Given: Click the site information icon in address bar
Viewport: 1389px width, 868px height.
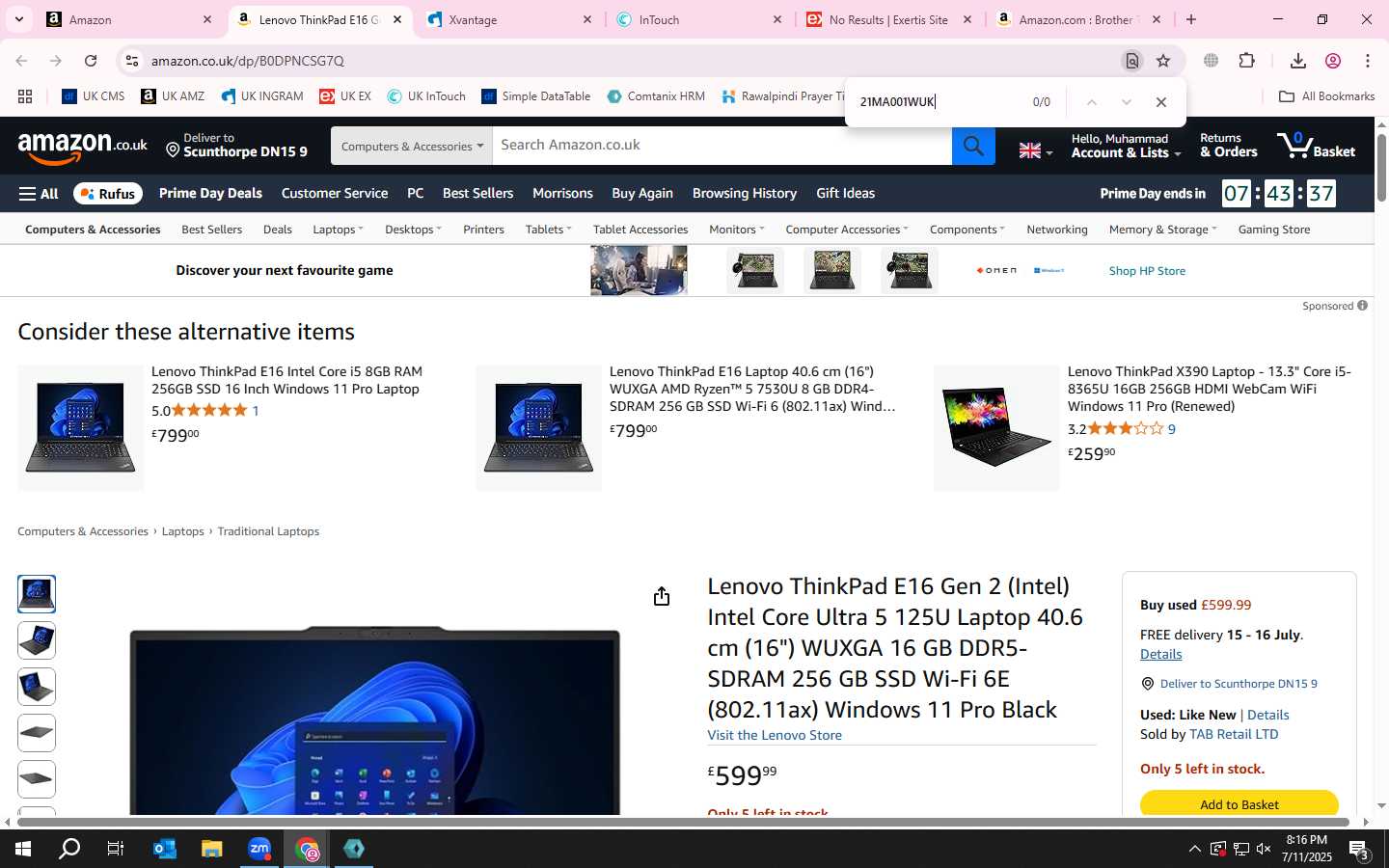Looking at the screenshot, I should coord(131,61).
